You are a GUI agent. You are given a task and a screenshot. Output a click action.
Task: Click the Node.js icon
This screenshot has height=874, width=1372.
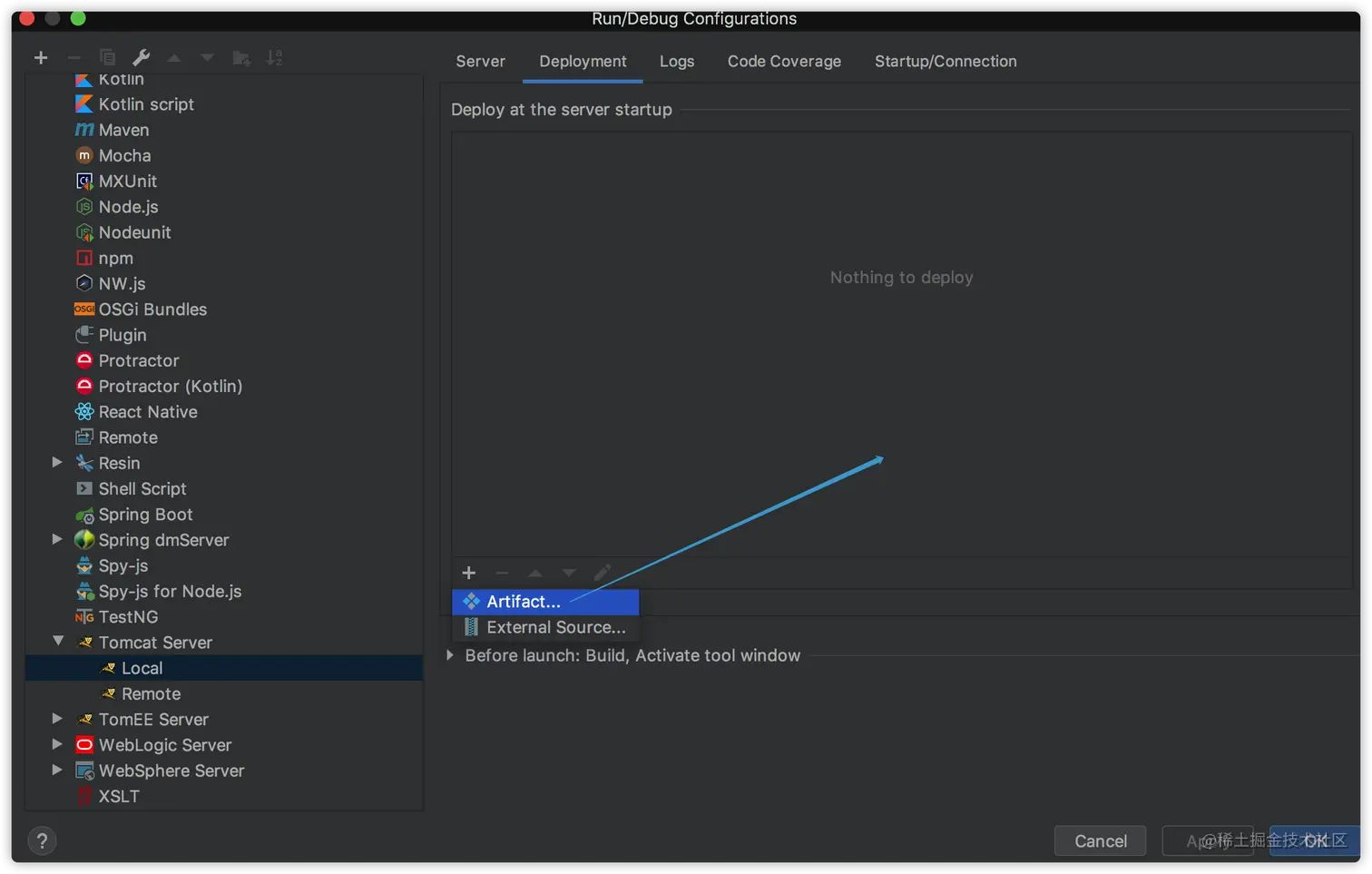(x=84, y=207)
